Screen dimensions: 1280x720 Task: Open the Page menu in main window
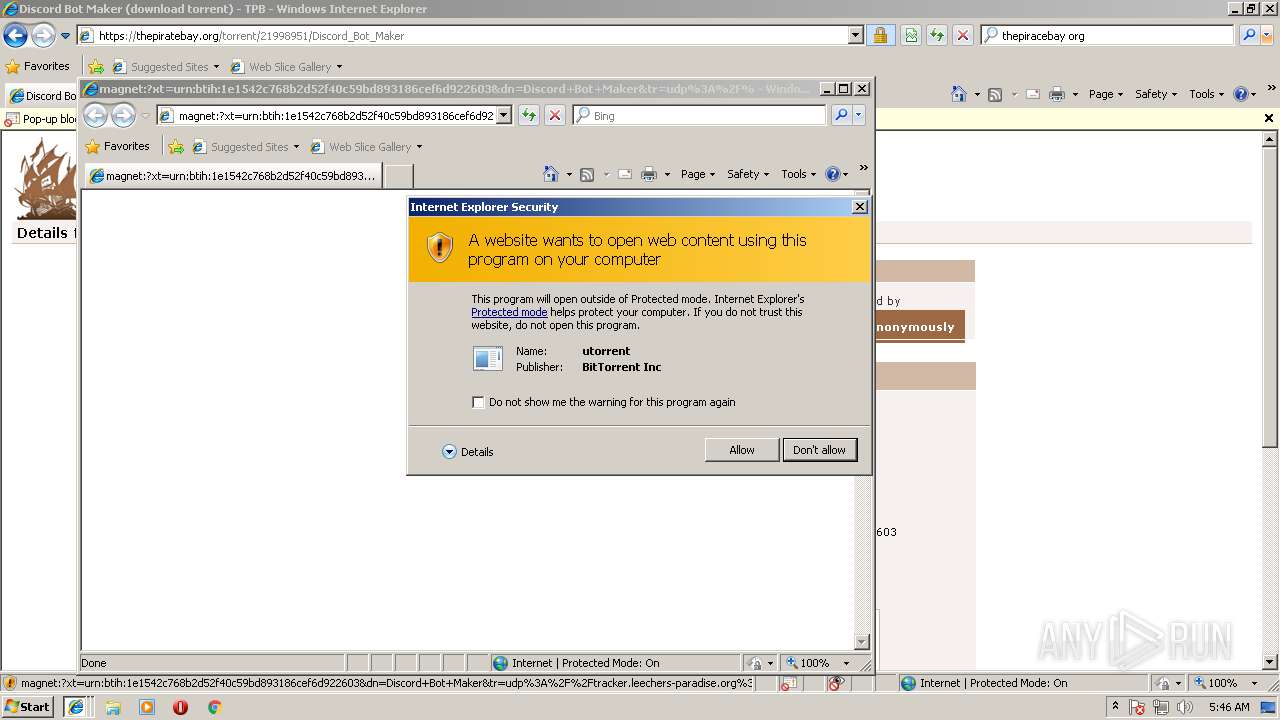(1106, 94)
